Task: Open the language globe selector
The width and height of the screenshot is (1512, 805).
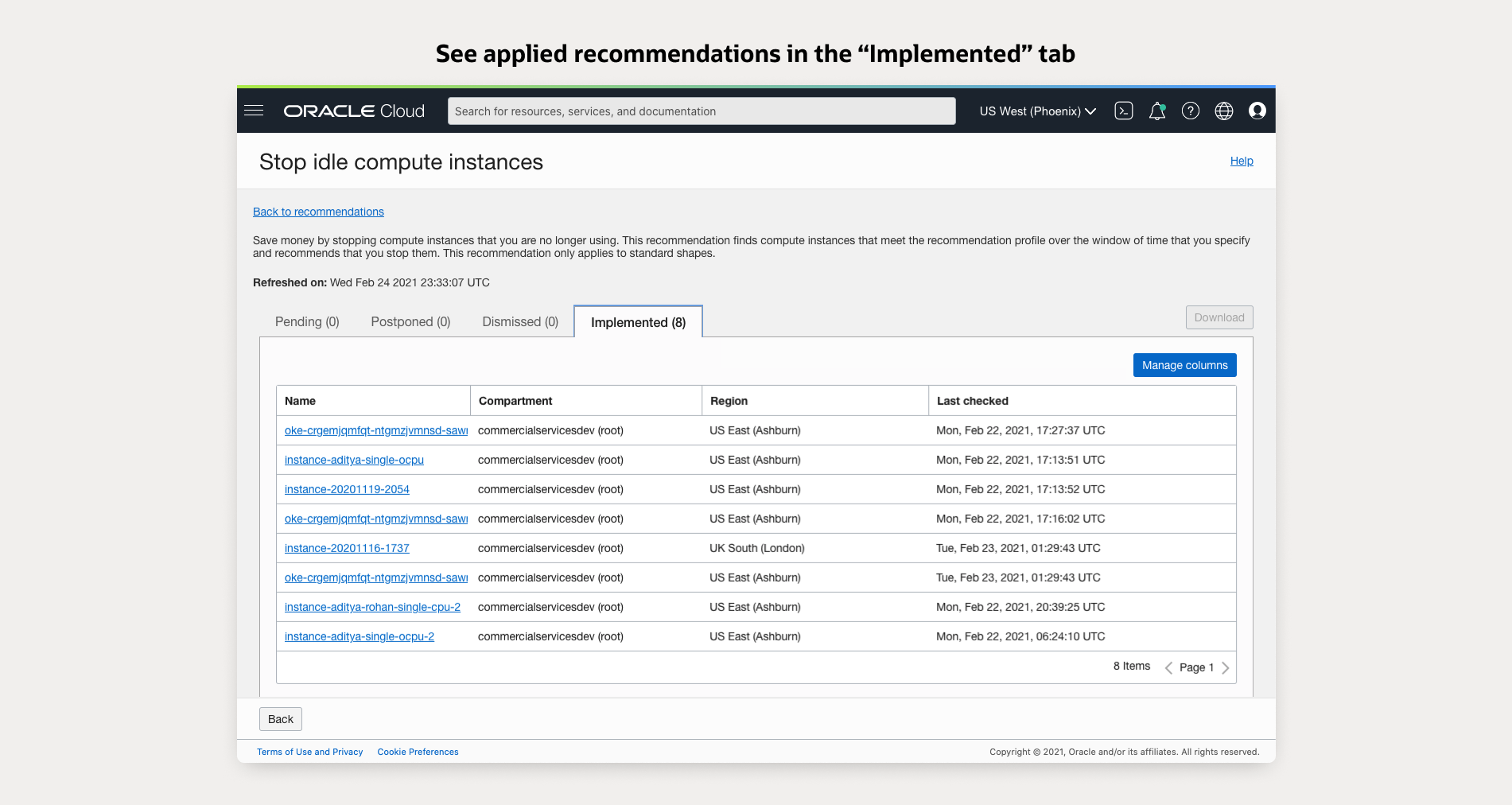Action: click(x=1223, y=111)
